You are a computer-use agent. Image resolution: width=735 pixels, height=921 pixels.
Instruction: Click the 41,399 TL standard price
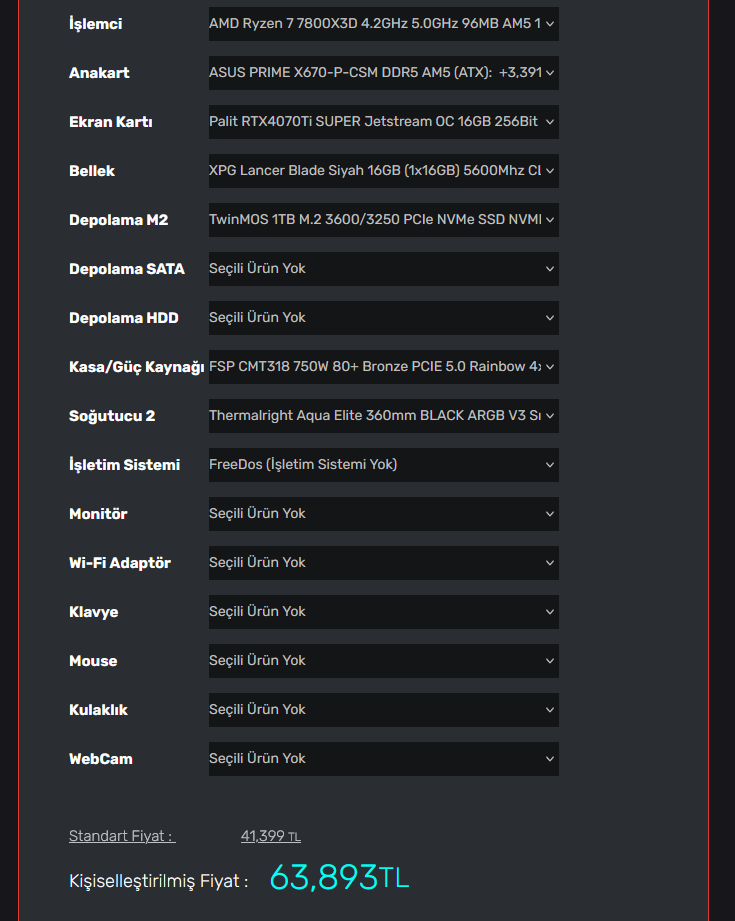click(270, 836)
